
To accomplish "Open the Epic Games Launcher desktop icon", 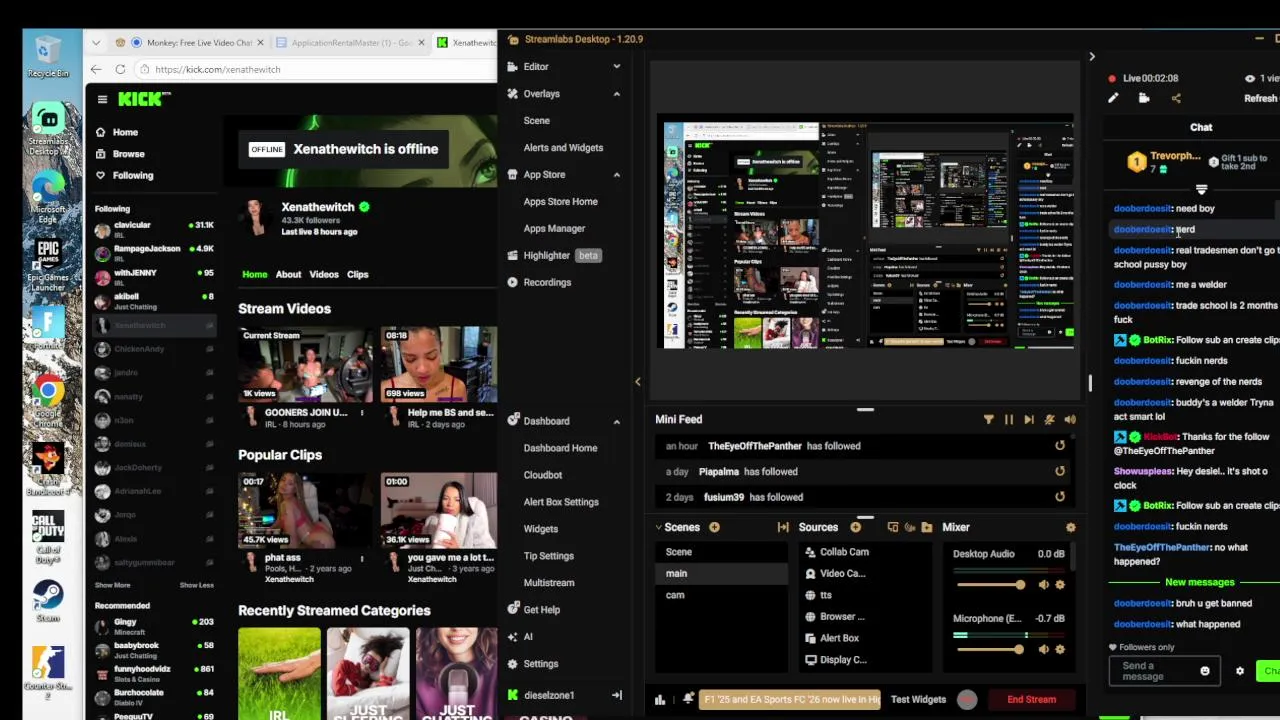I will click(47, 265).
